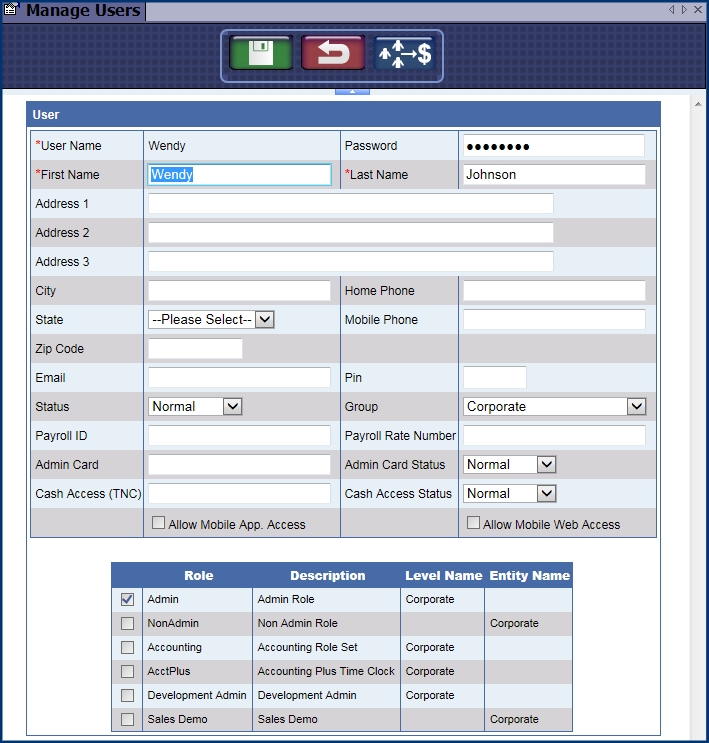Click the blue arrows-and-dollar-sign toolbar icon
Image resolution: width=709 pixels, height=743 pixels.
pyautogui.click(x=404, y=53)
